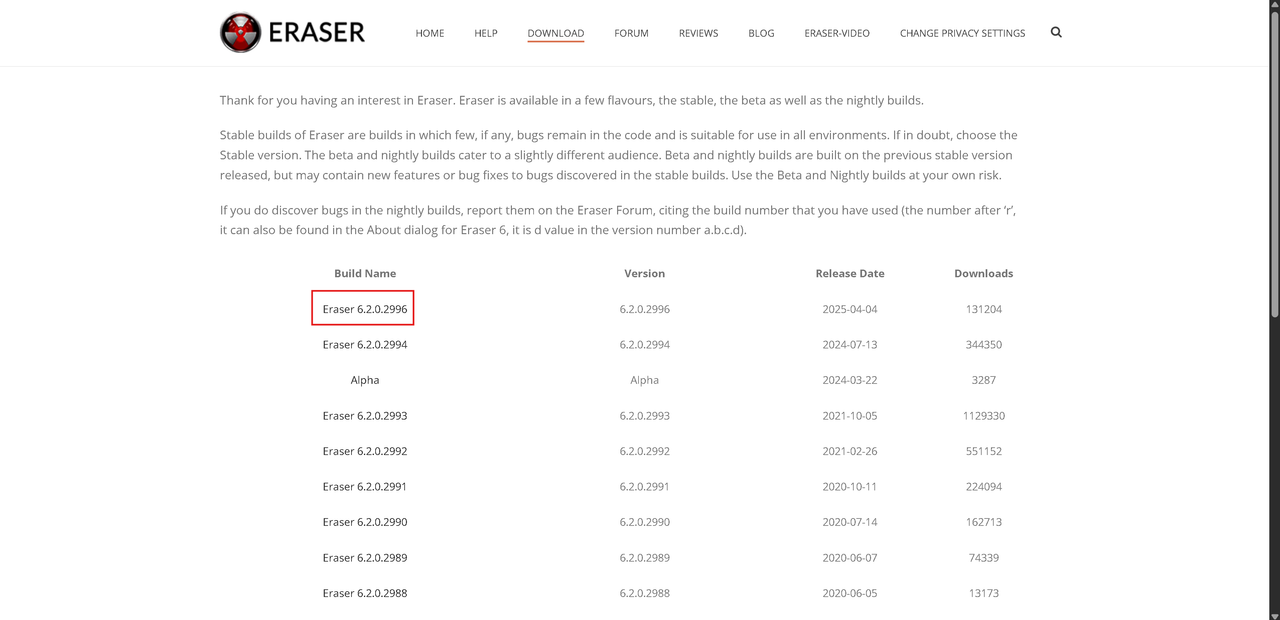Open the BLOG menu item
Screen dimensions: 1280x620
click(x=761, y=33)
